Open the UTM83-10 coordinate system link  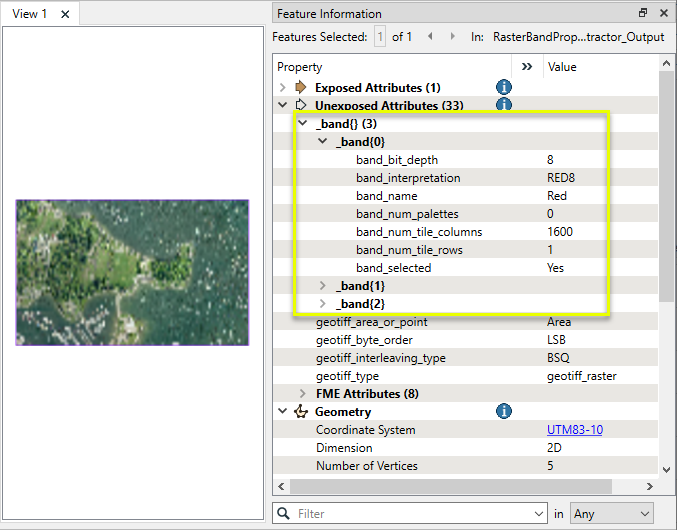click(574, 430)
